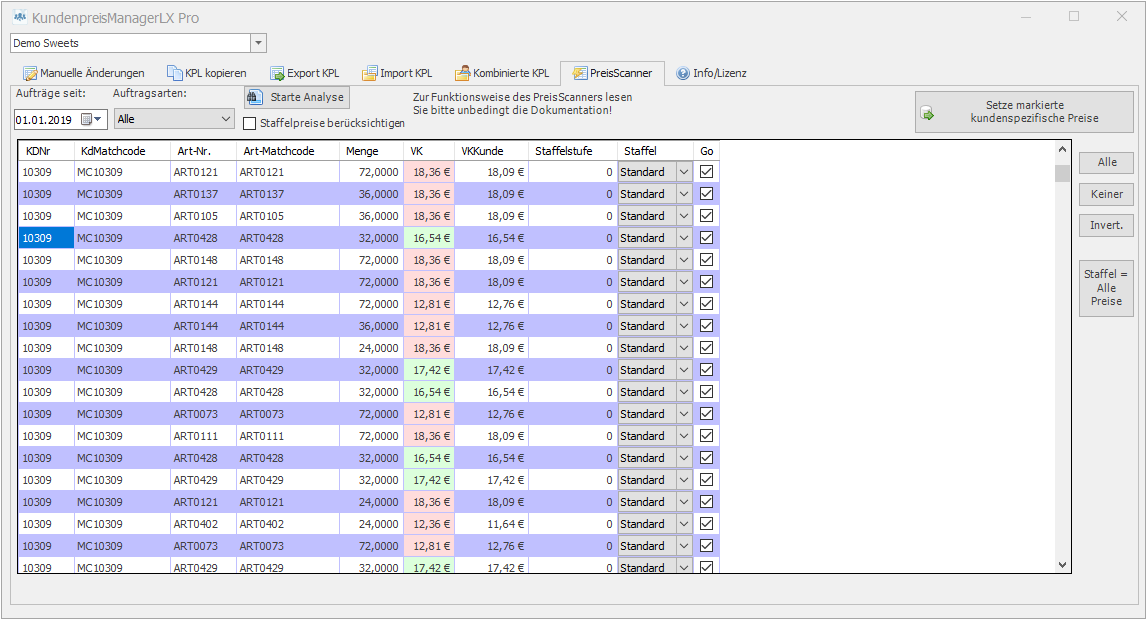Image resolution: width=1146 pixels, height=620 pixels.
Task: Sort by the VKKunde column header
Action: [481, 151]
